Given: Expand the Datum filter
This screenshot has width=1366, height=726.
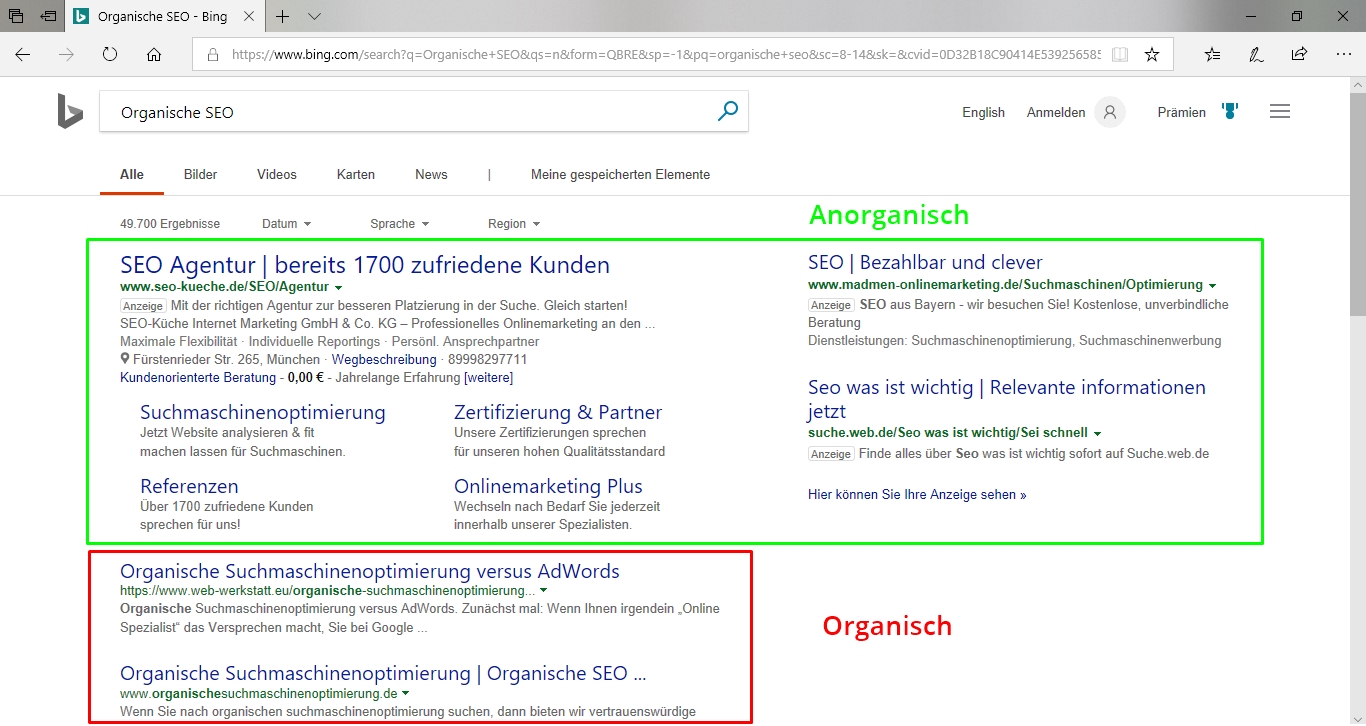Looking at the screenshot, I should (286, 224).
